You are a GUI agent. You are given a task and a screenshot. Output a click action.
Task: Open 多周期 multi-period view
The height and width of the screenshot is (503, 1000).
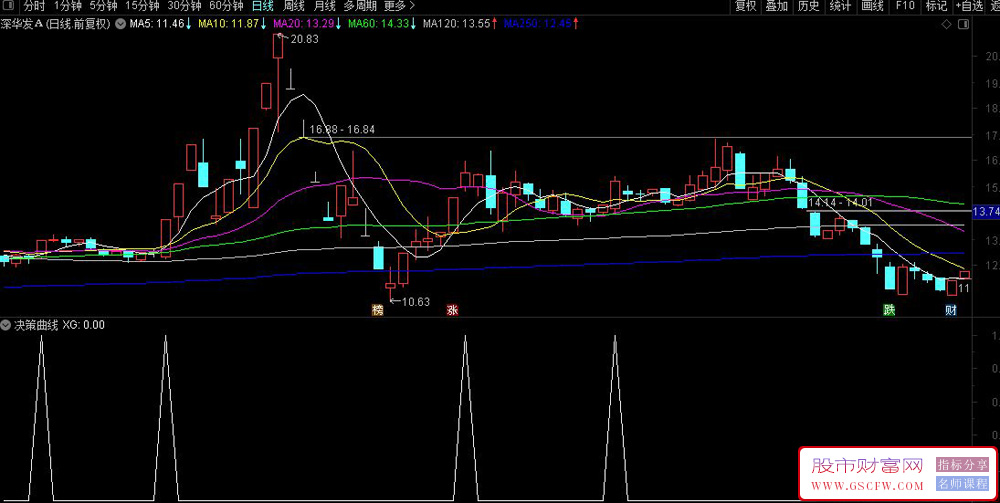point(360,6)
